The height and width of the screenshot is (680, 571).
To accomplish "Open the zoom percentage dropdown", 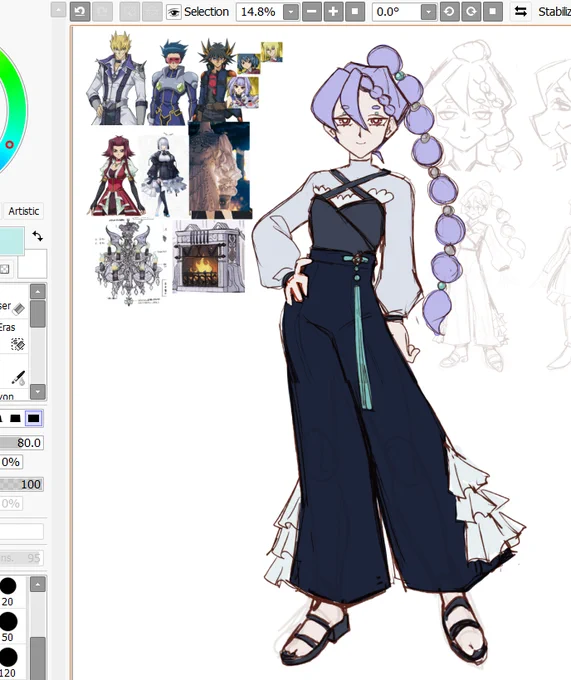I will pos(291,12).
